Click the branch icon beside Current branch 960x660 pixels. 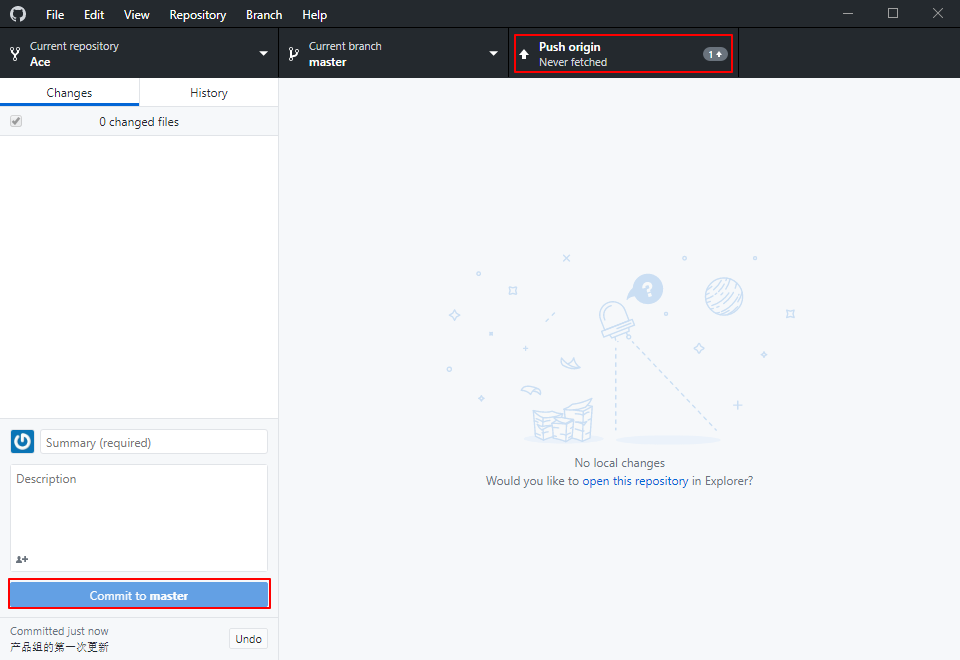[293, 54]
